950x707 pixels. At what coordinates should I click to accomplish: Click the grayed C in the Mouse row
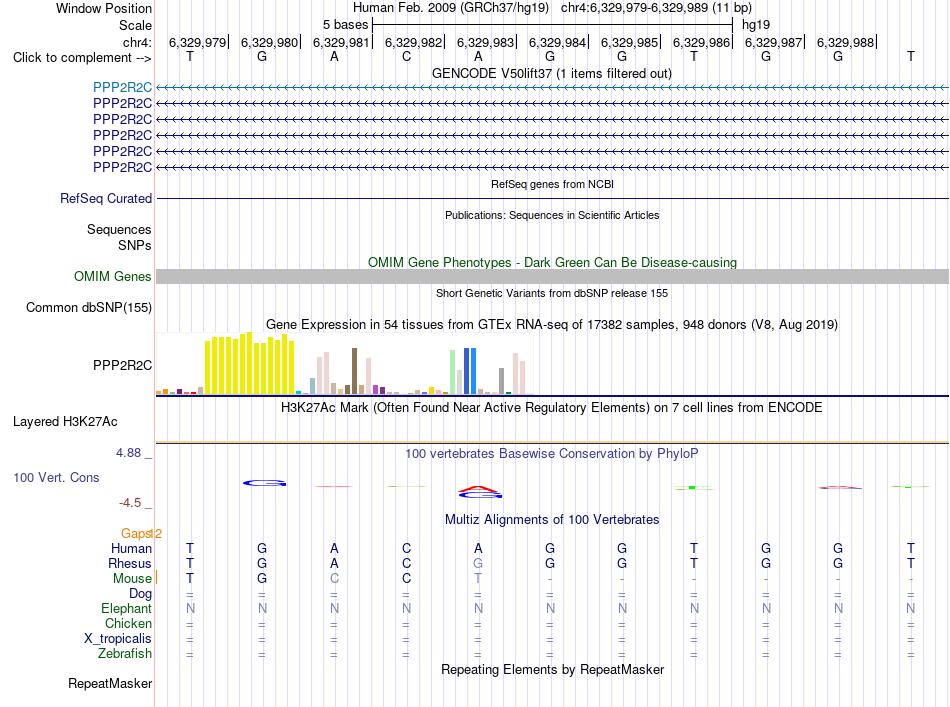coord(334,579)
